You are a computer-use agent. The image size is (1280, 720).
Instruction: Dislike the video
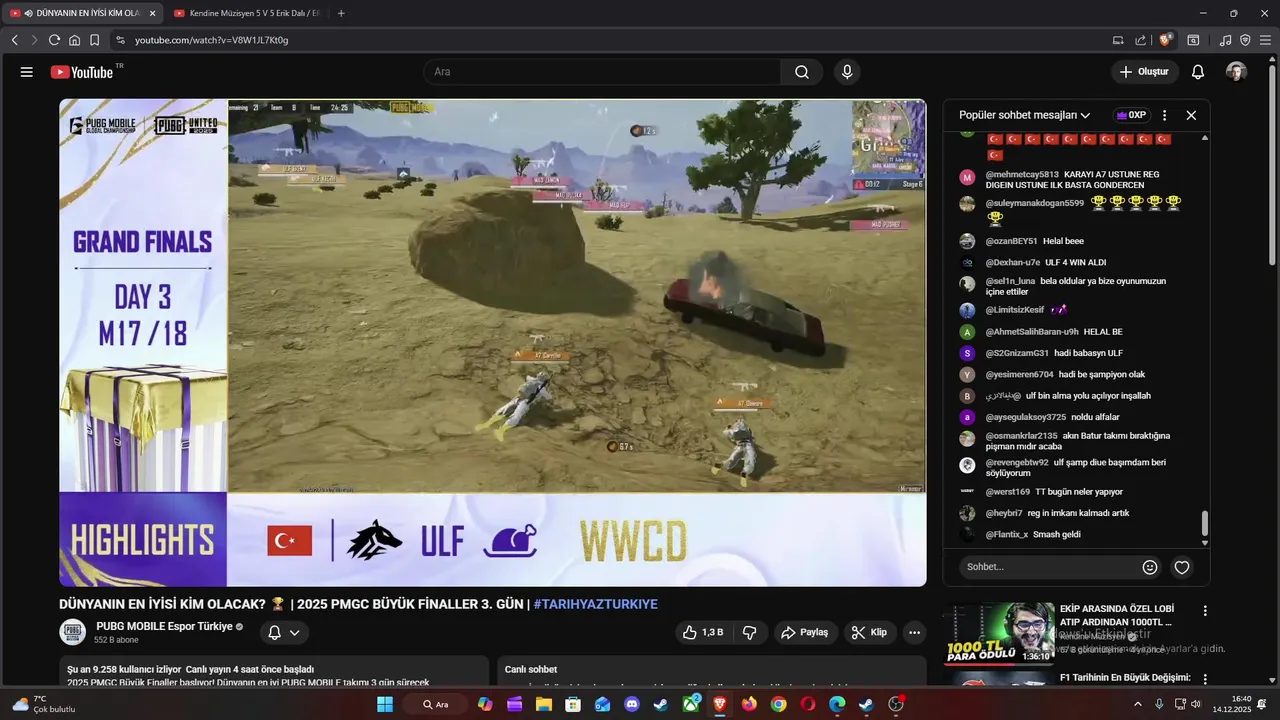pos(749,632)
